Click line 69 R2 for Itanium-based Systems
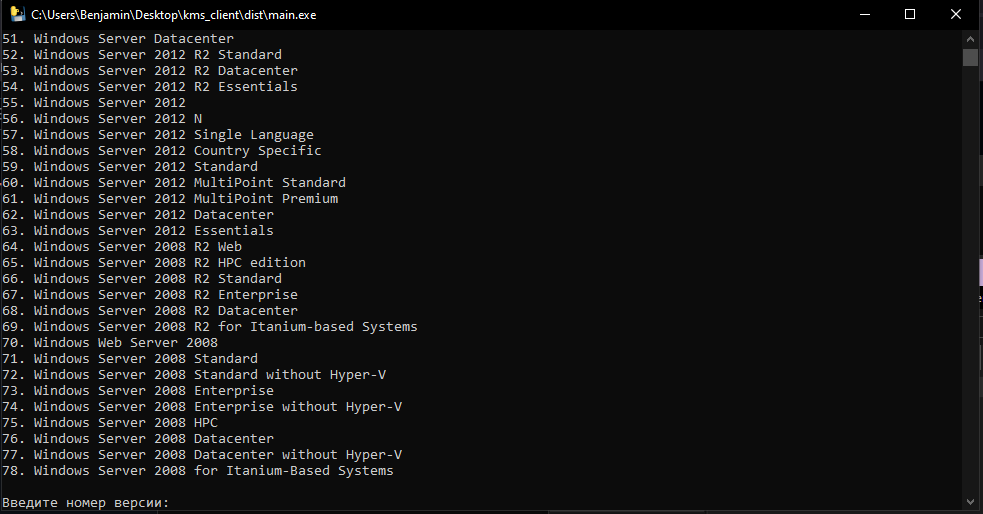This screenshot has width=983, height=514. click(x=210, y=327)
